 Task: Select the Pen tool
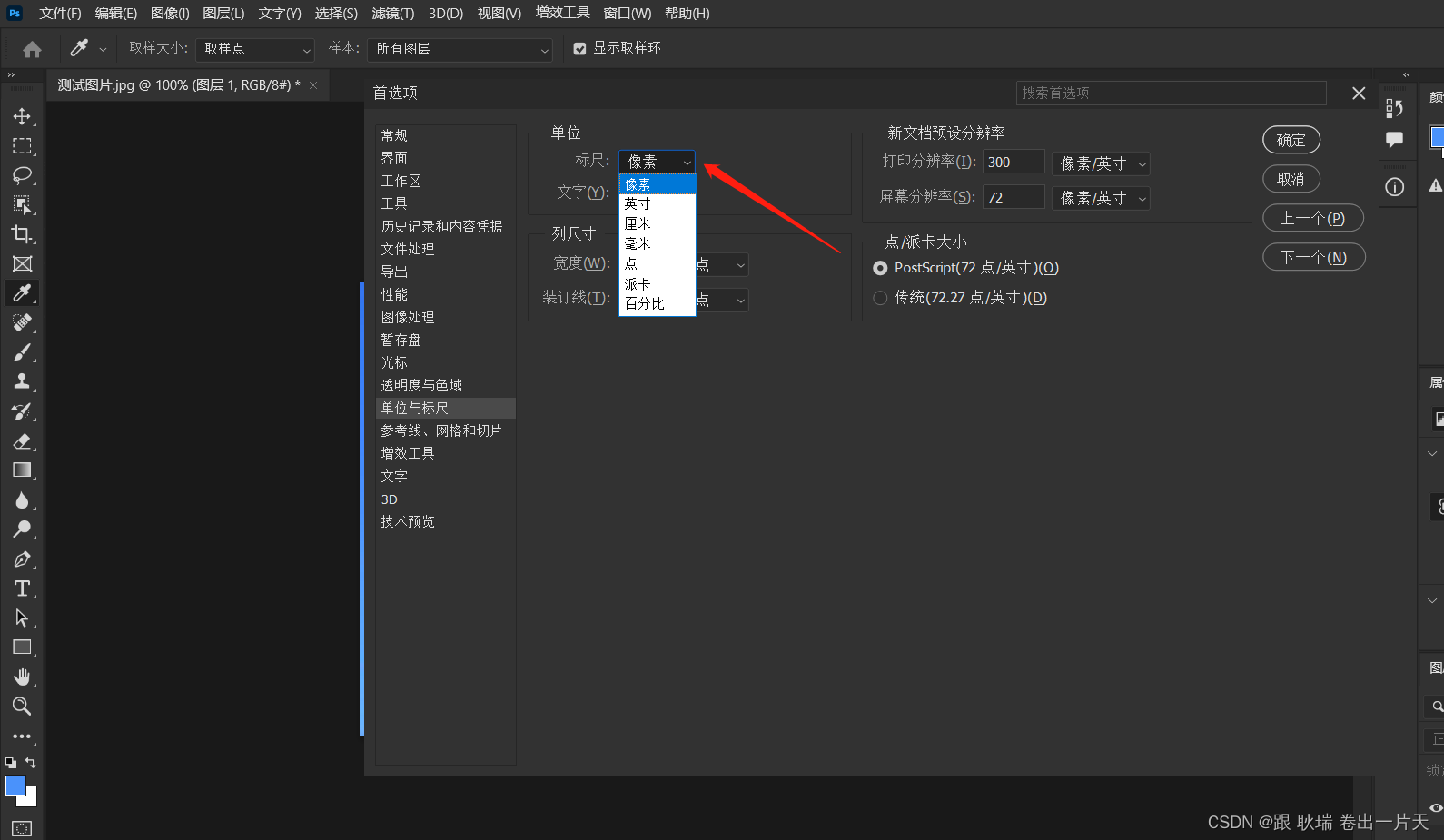[22, 558]
